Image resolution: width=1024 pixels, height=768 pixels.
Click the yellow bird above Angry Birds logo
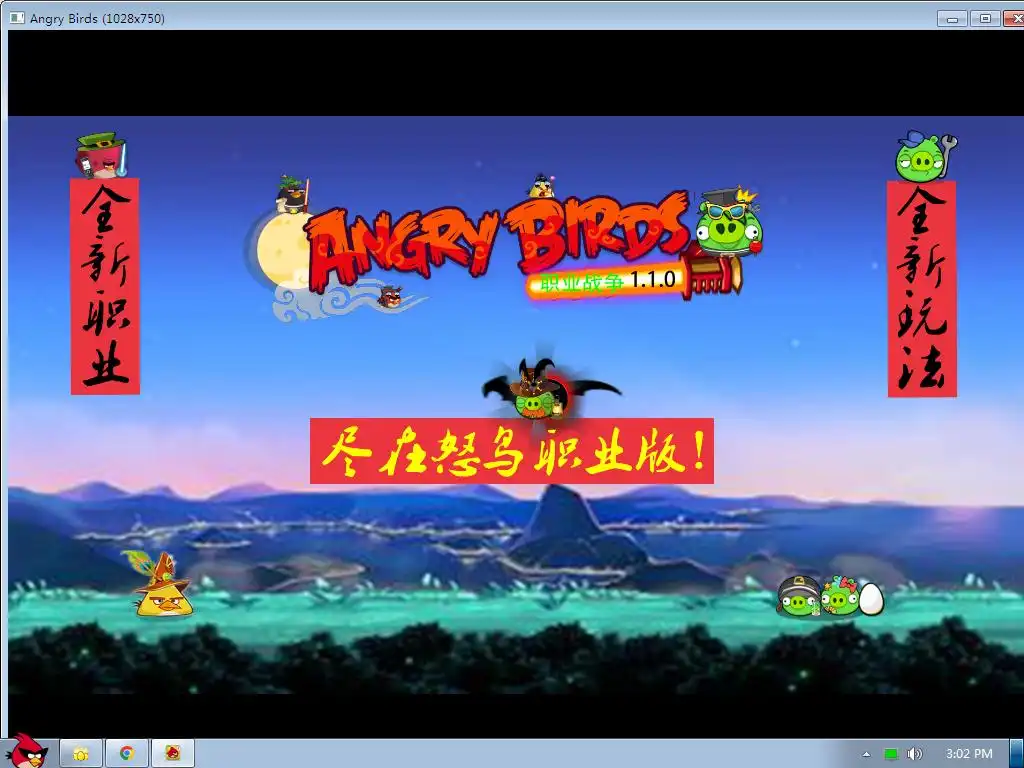[x=541, y=186]
